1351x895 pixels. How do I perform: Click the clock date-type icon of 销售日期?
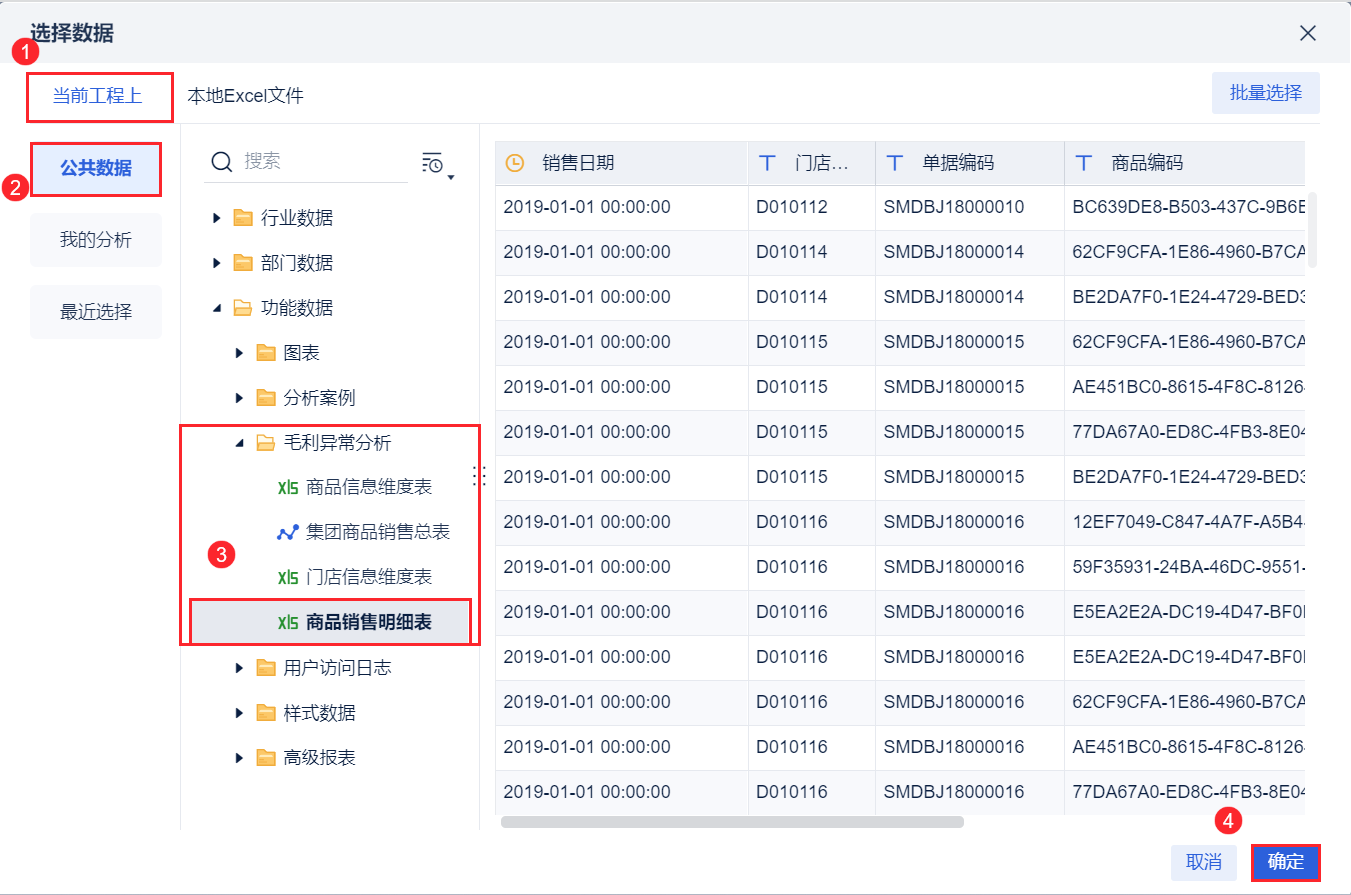pyautogui.click(x=515, y=163)
